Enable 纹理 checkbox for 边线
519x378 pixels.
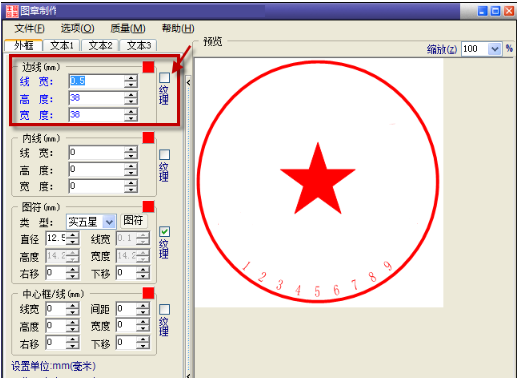(164, 78)
